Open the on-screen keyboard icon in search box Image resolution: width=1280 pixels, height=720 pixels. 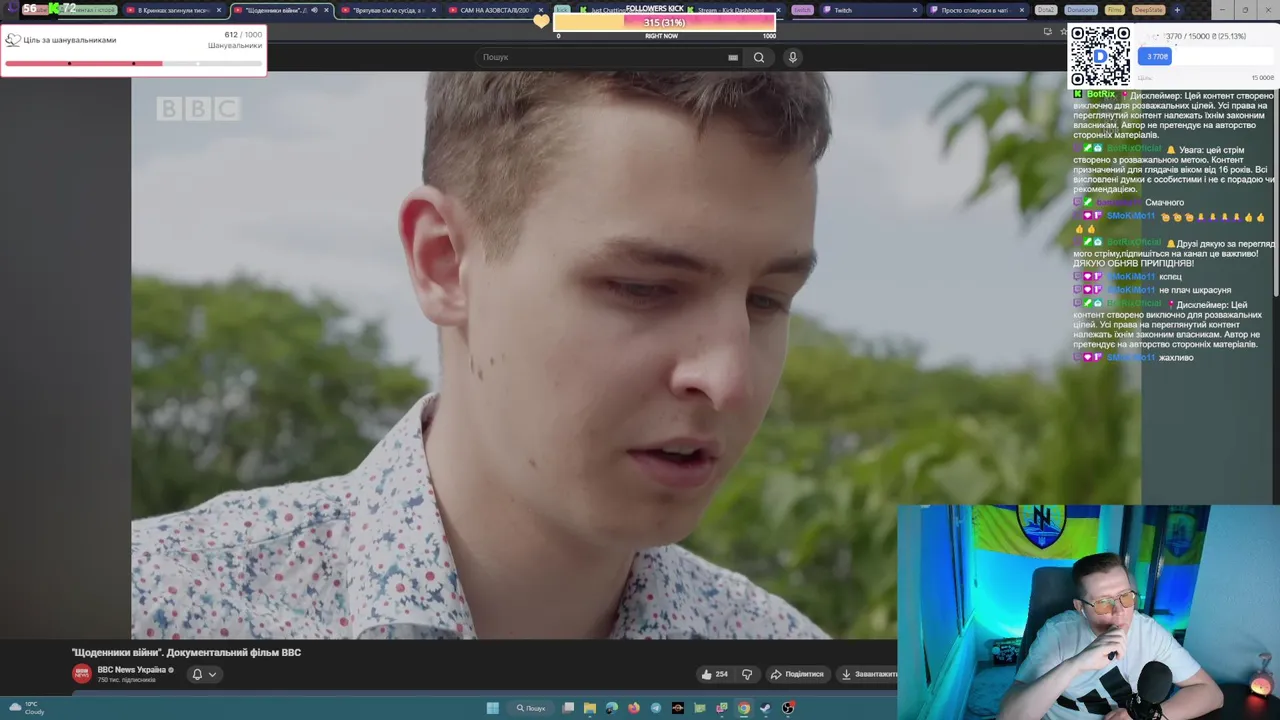click(733, 57)
